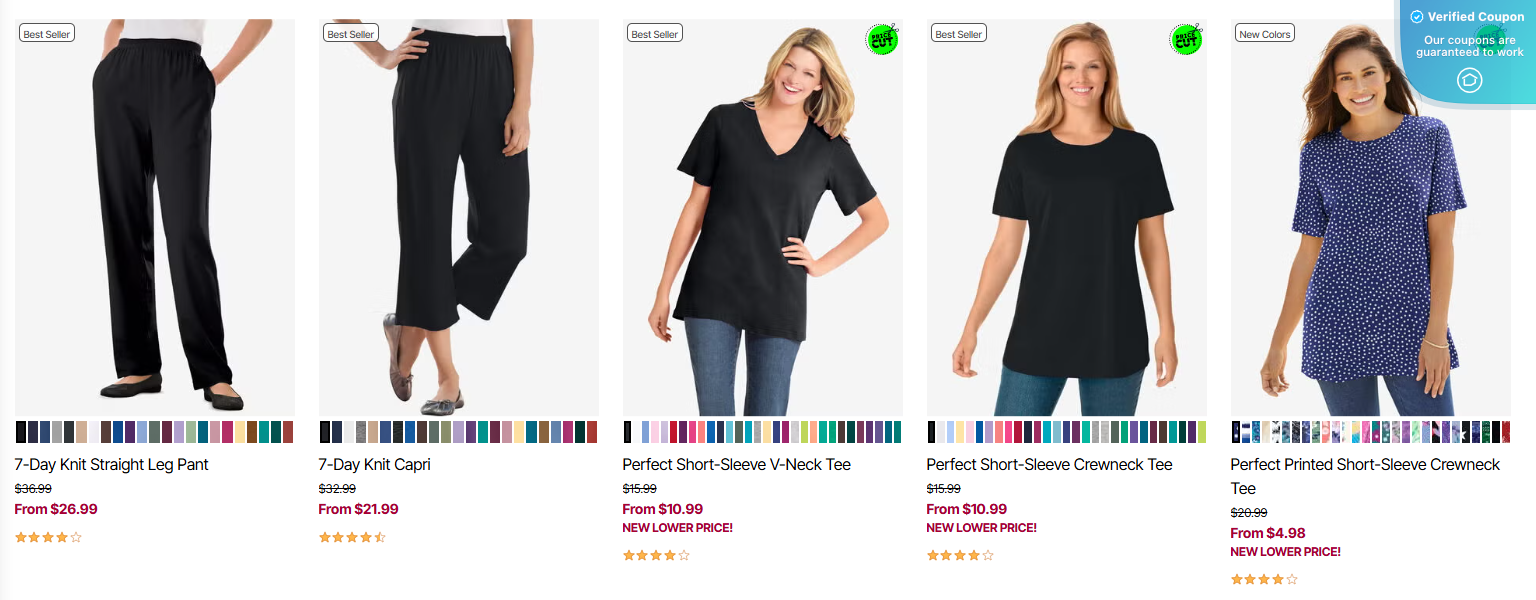This screenshot has width=1536, height=600.
Task: Click the empty fifth star under Straight Leg Pant
Action: 74,537
